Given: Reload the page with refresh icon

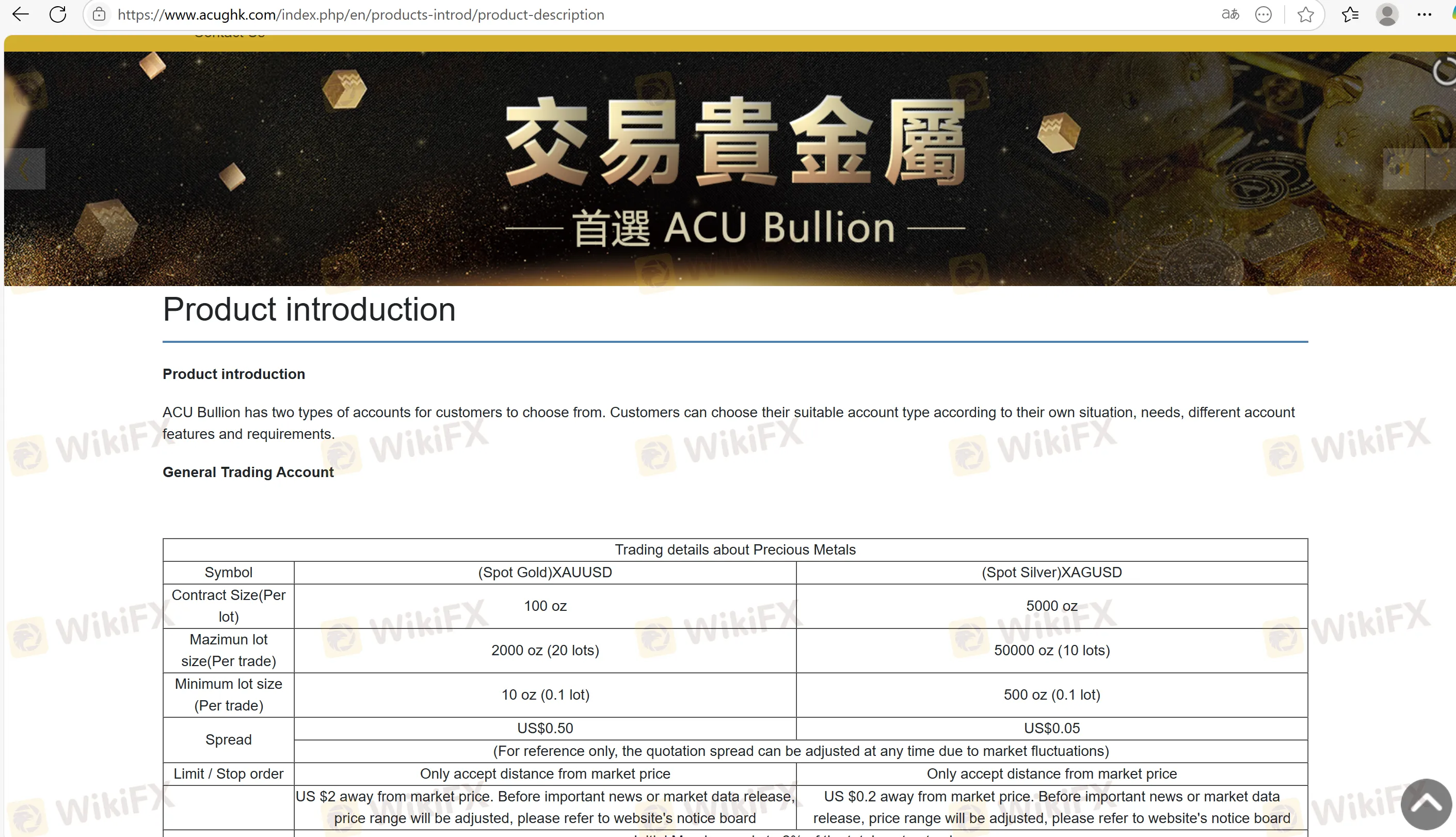Looking at the screenshot, I should 58,14.
